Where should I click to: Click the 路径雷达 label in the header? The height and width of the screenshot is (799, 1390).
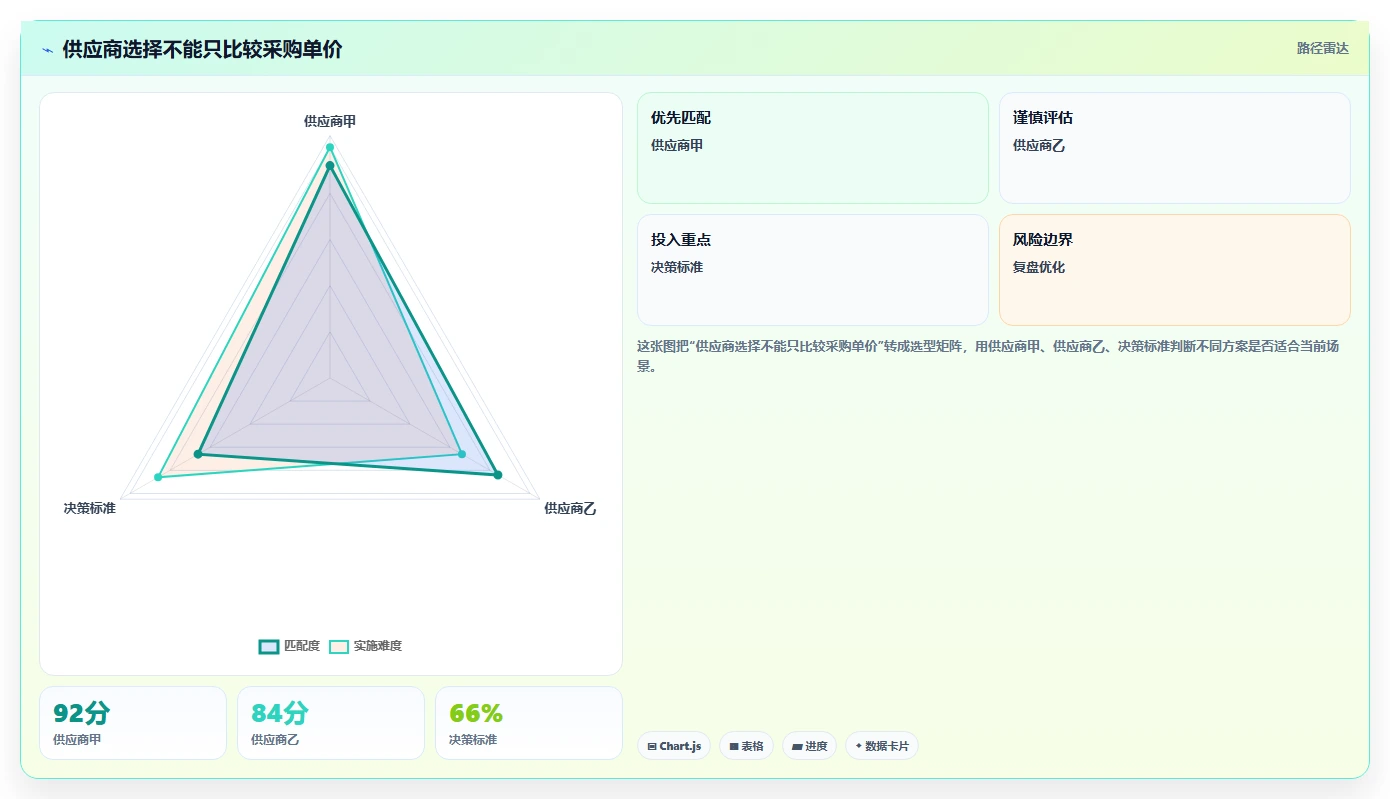(1322, 48)
